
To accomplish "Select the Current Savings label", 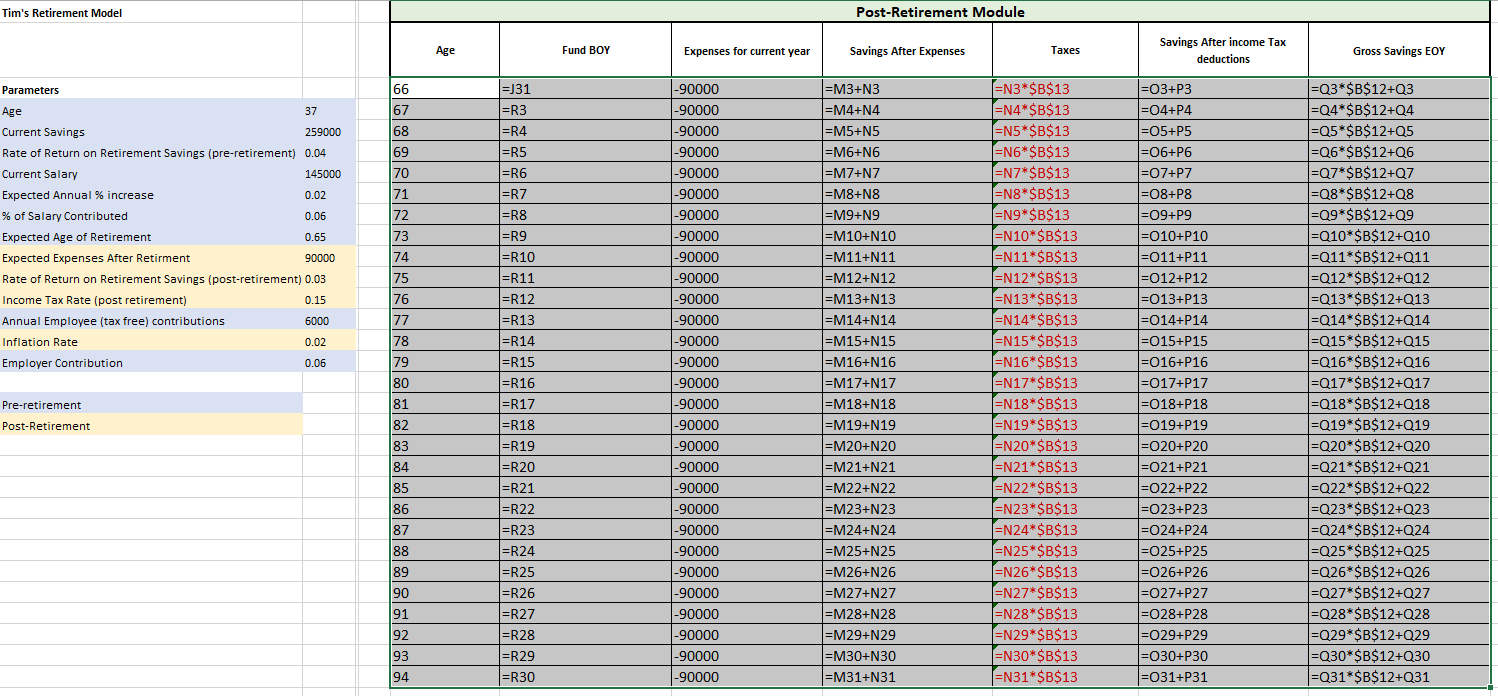I will 151,132.
